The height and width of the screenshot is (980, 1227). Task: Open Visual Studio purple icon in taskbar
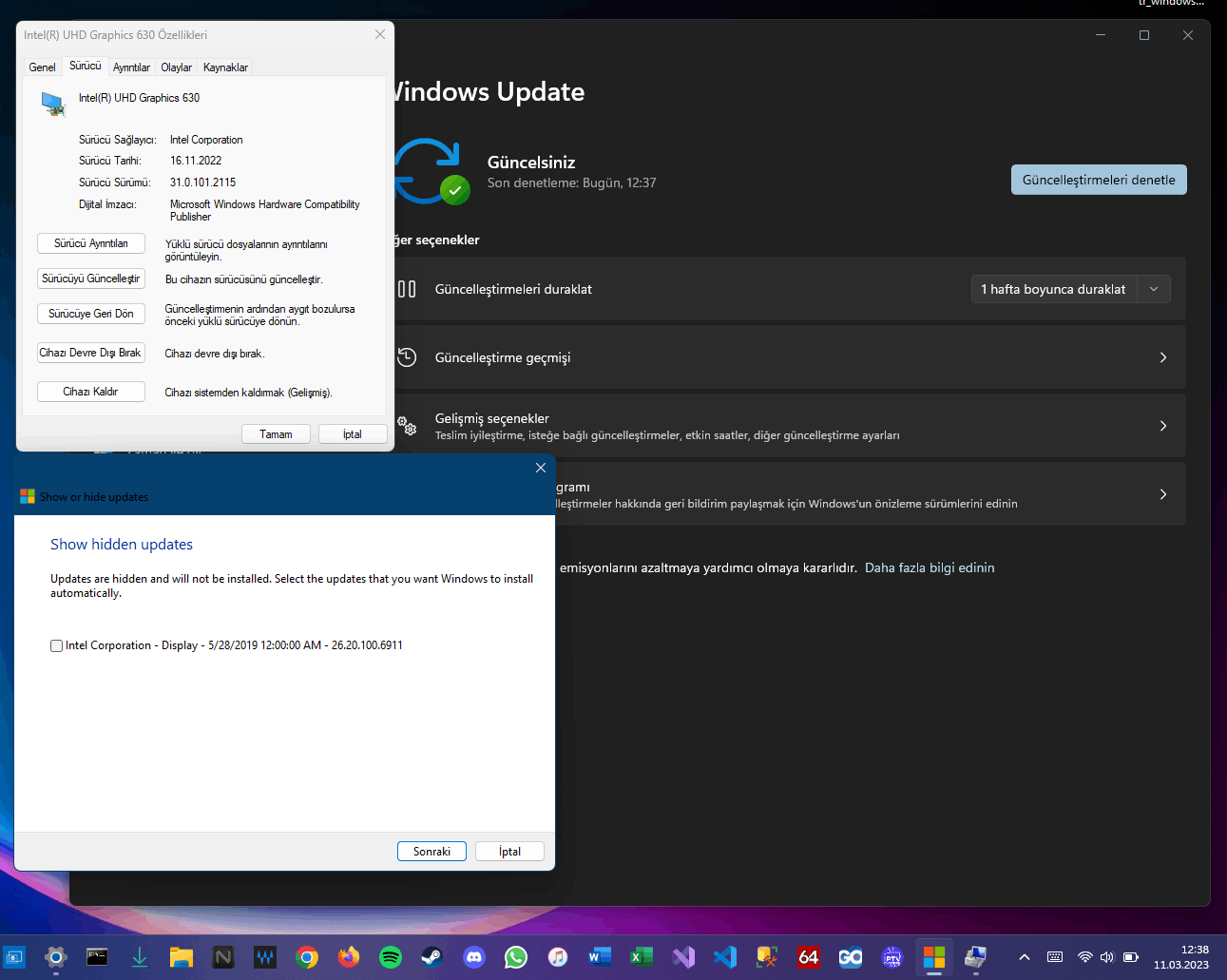pyautogui.click(x=683, y=957)
